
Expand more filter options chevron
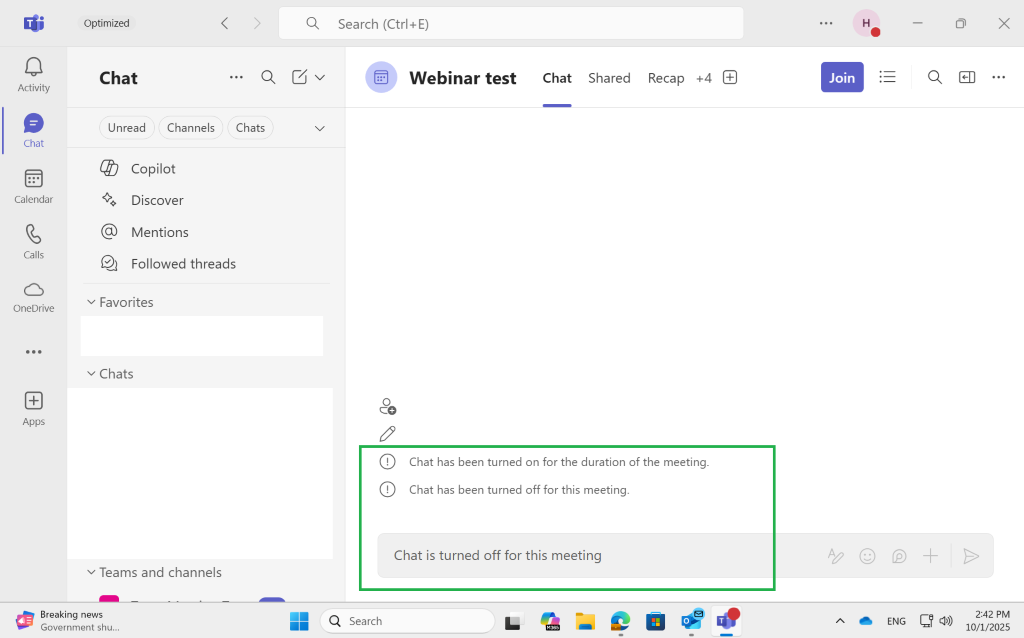[320, 128]
